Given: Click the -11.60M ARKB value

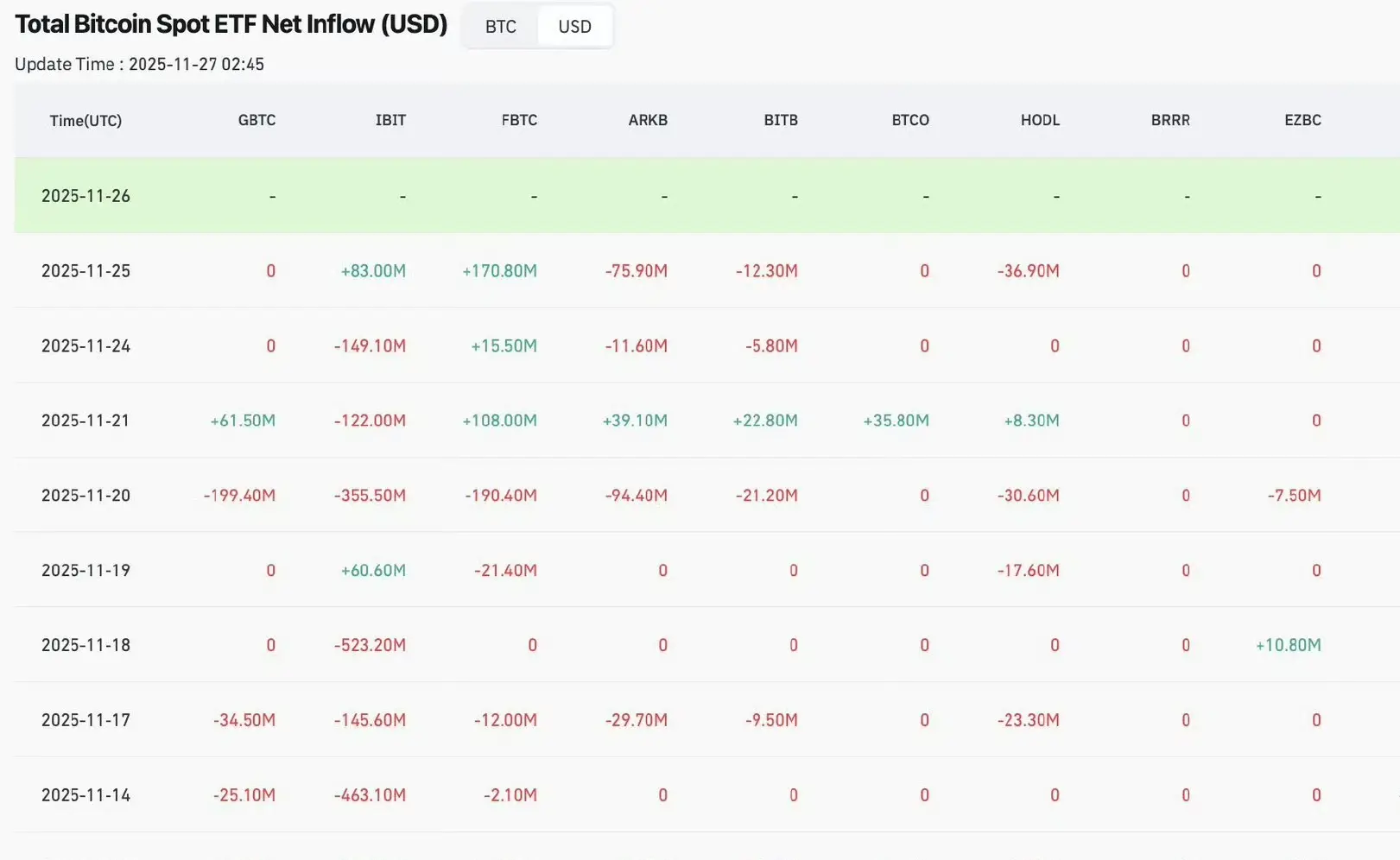Looking at the screenshot, I should pos(637,346).
